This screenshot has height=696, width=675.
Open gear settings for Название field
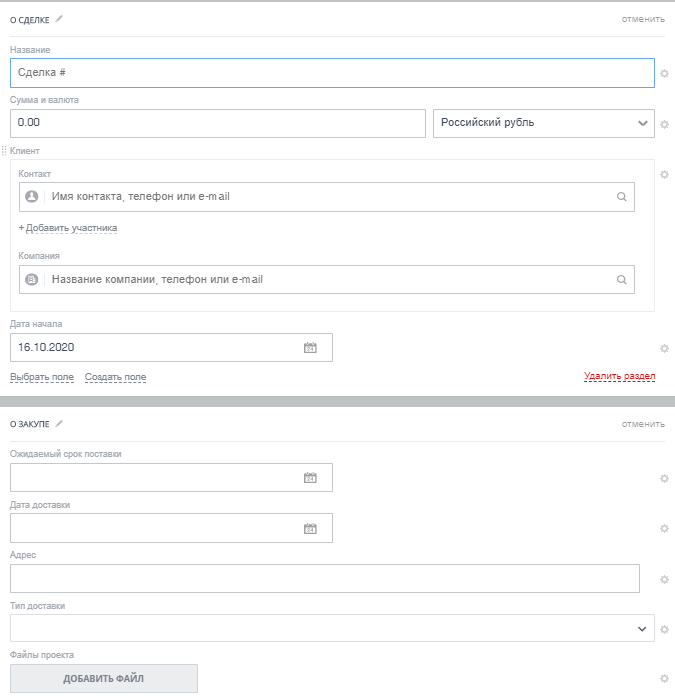pyautogui.click(x=664, y=74)
